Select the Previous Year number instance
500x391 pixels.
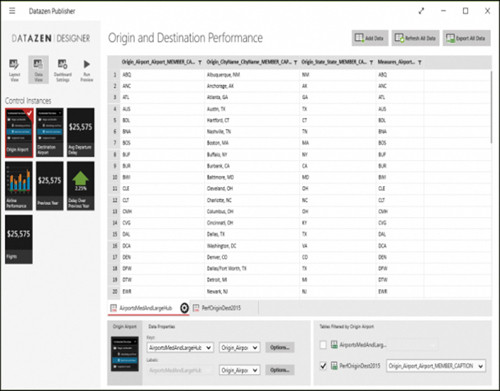[50, 186]
